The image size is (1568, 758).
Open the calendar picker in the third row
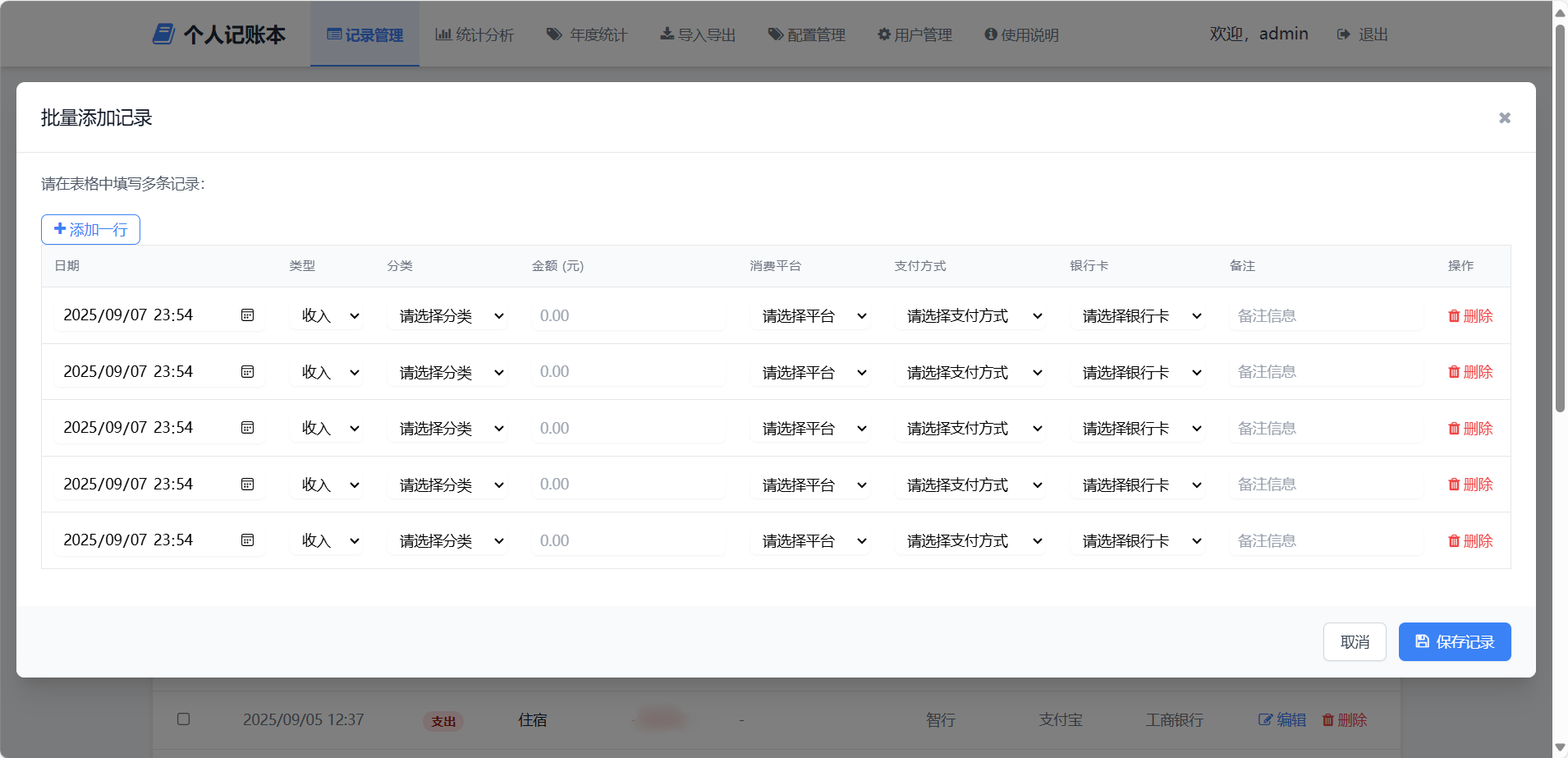pyautogui.click(x=247, y=428)
